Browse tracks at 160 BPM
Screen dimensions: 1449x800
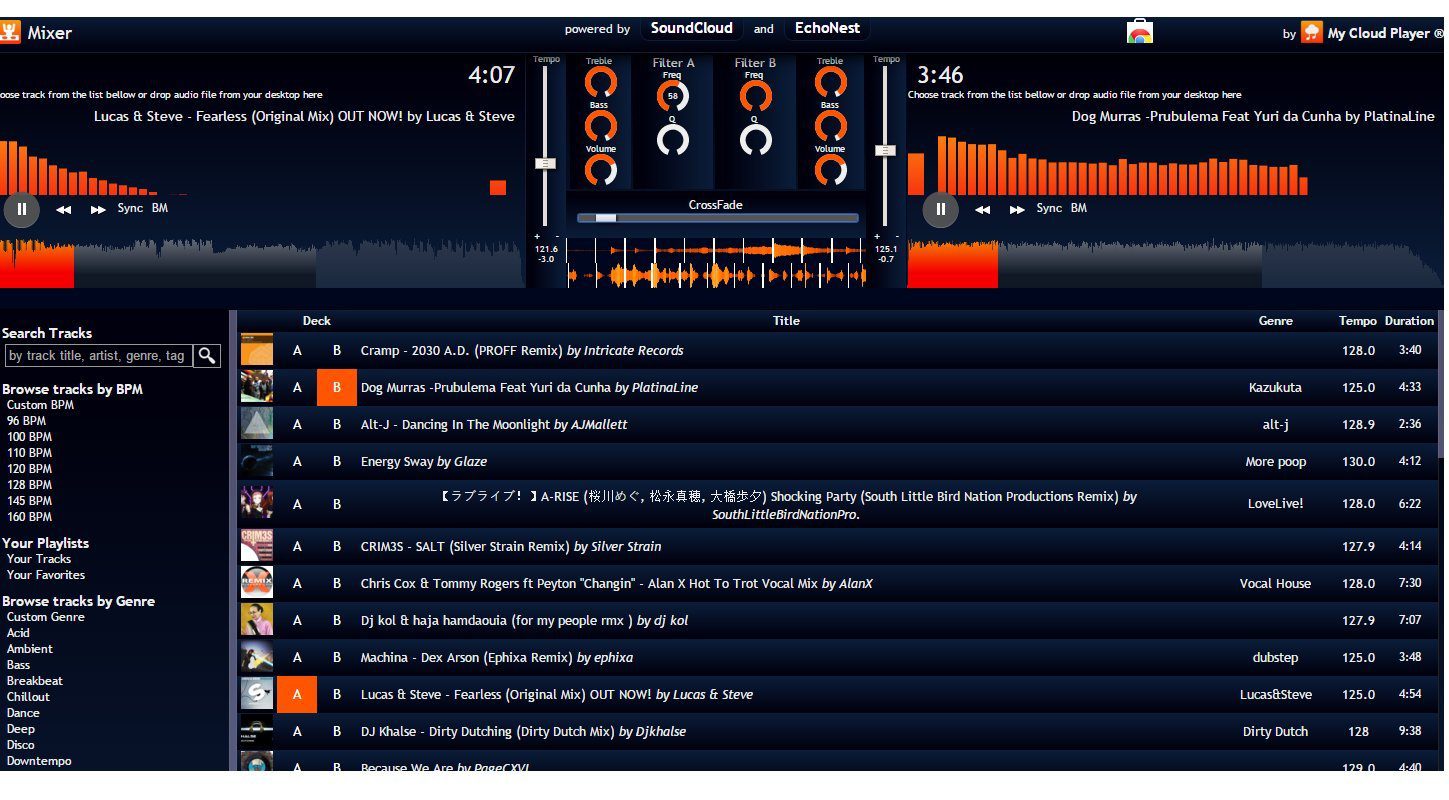coord(29,517)
